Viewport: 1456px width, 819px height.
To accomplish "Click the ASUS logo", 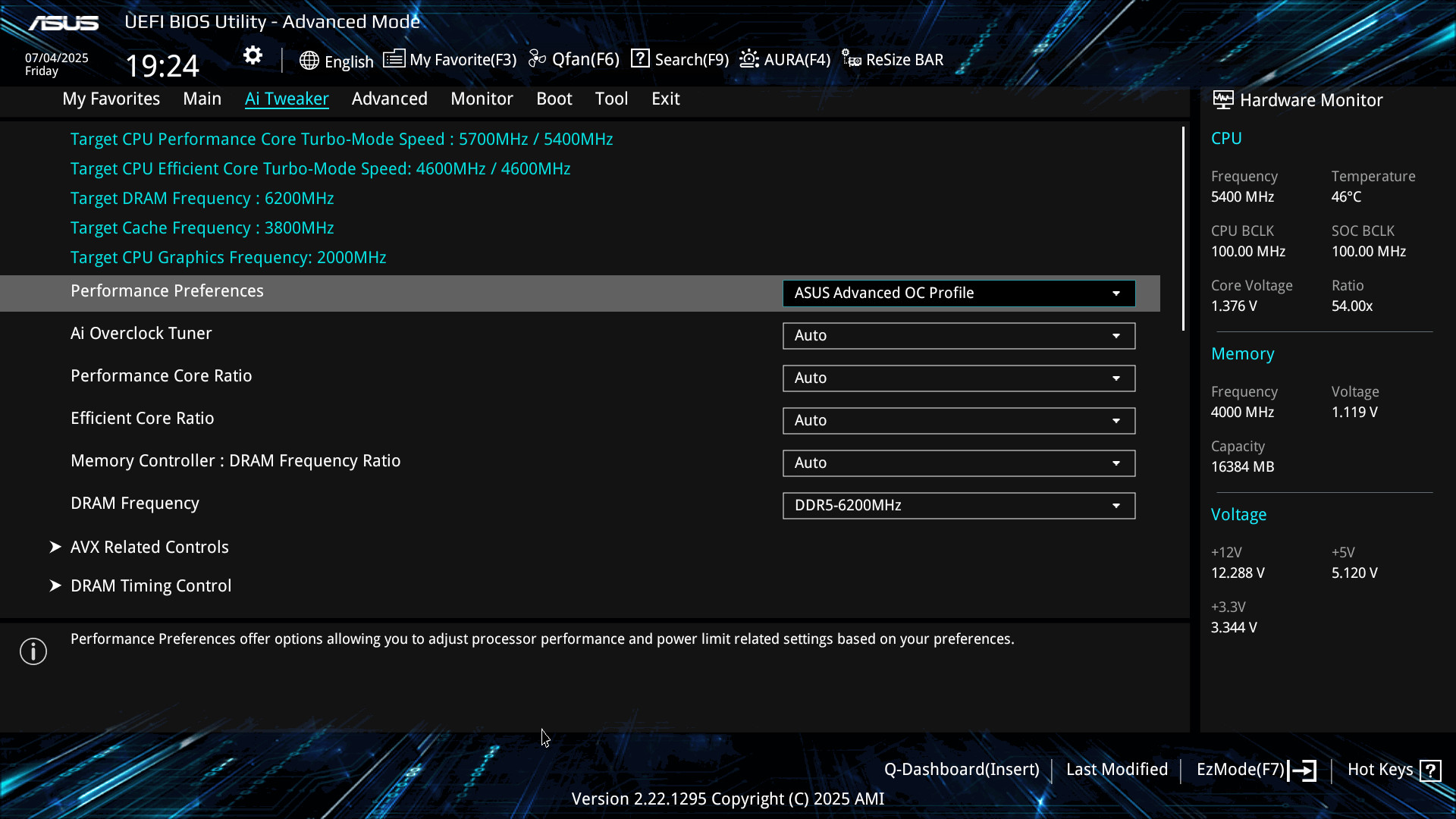I will pos(64,23).
